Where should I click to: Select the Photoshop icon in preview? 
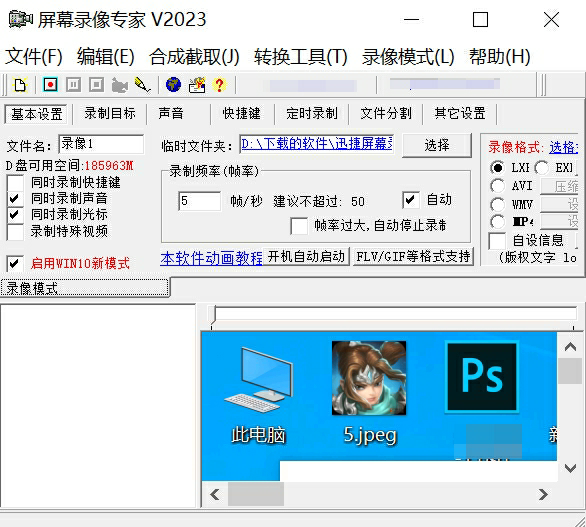[482, 377]
